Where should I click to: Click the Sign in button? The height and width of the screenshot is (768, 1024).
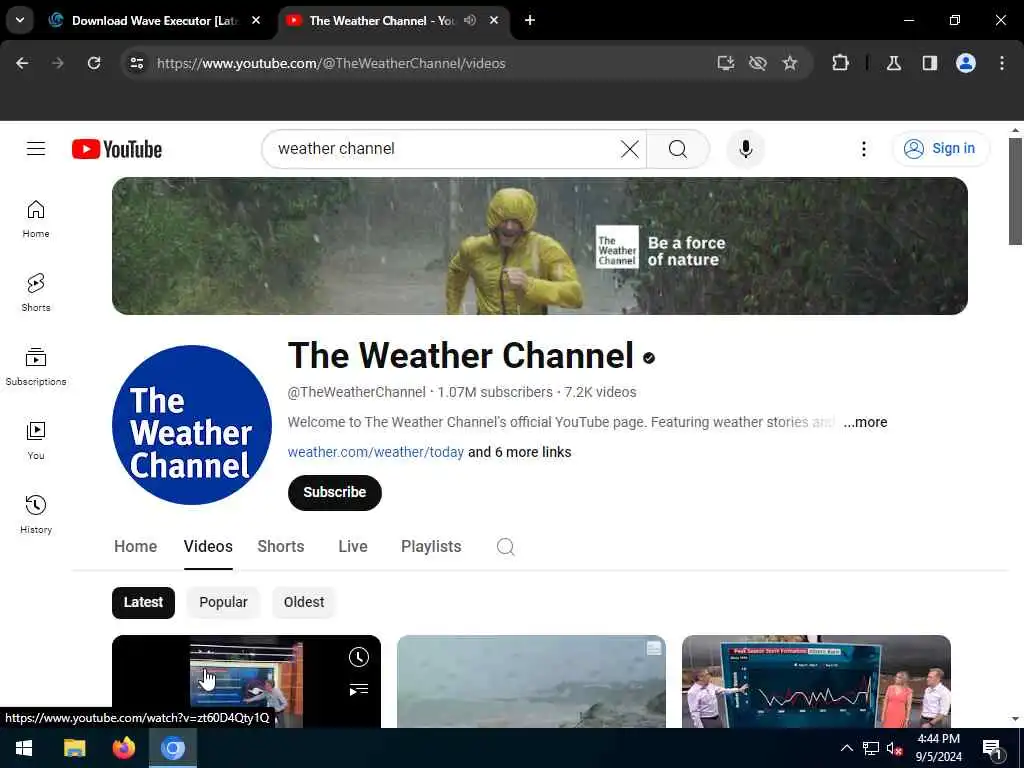(940, 149)
